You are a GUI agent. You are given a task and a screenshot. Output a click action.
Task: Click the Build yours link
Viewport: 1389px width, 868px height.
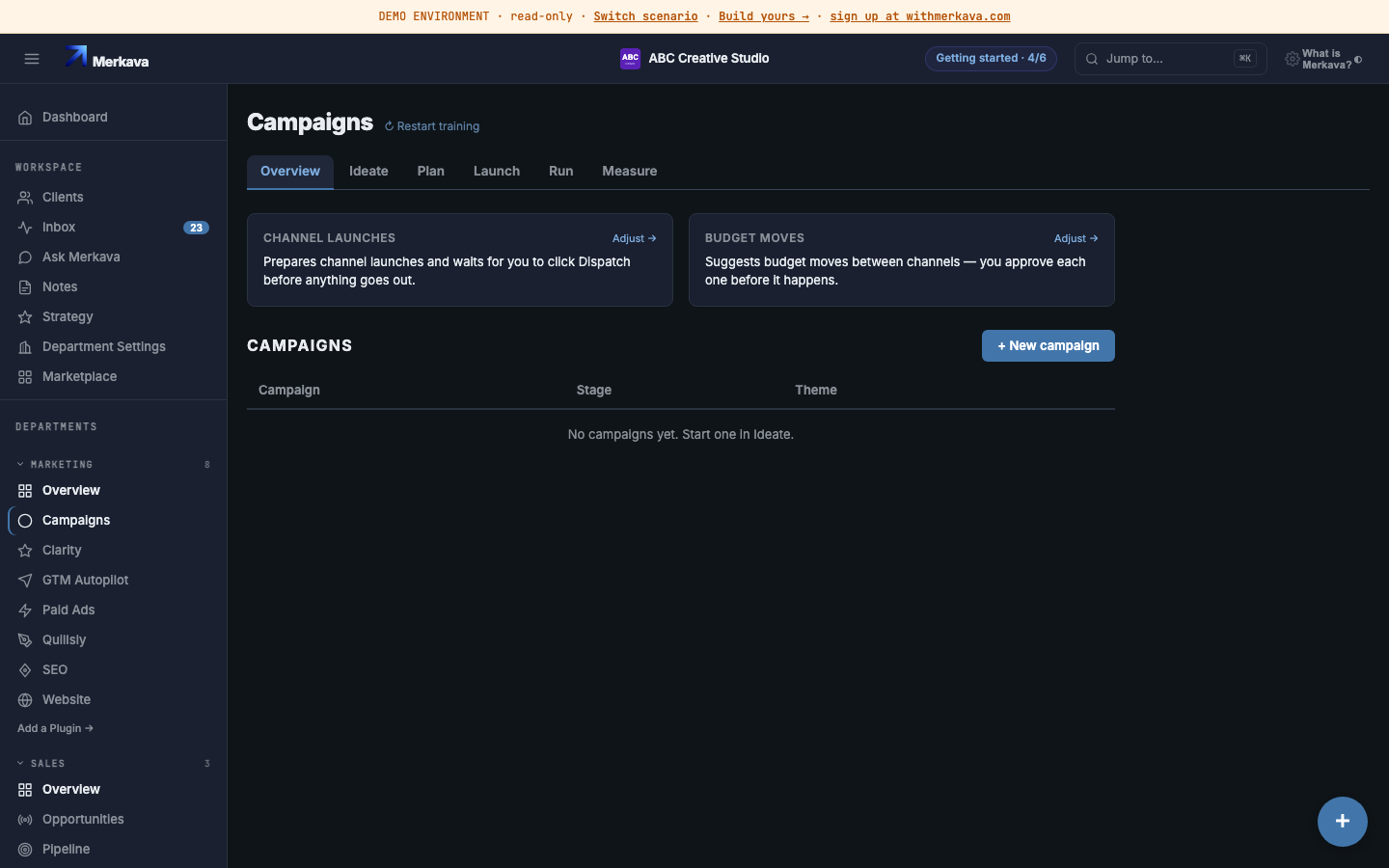(764, 16)
